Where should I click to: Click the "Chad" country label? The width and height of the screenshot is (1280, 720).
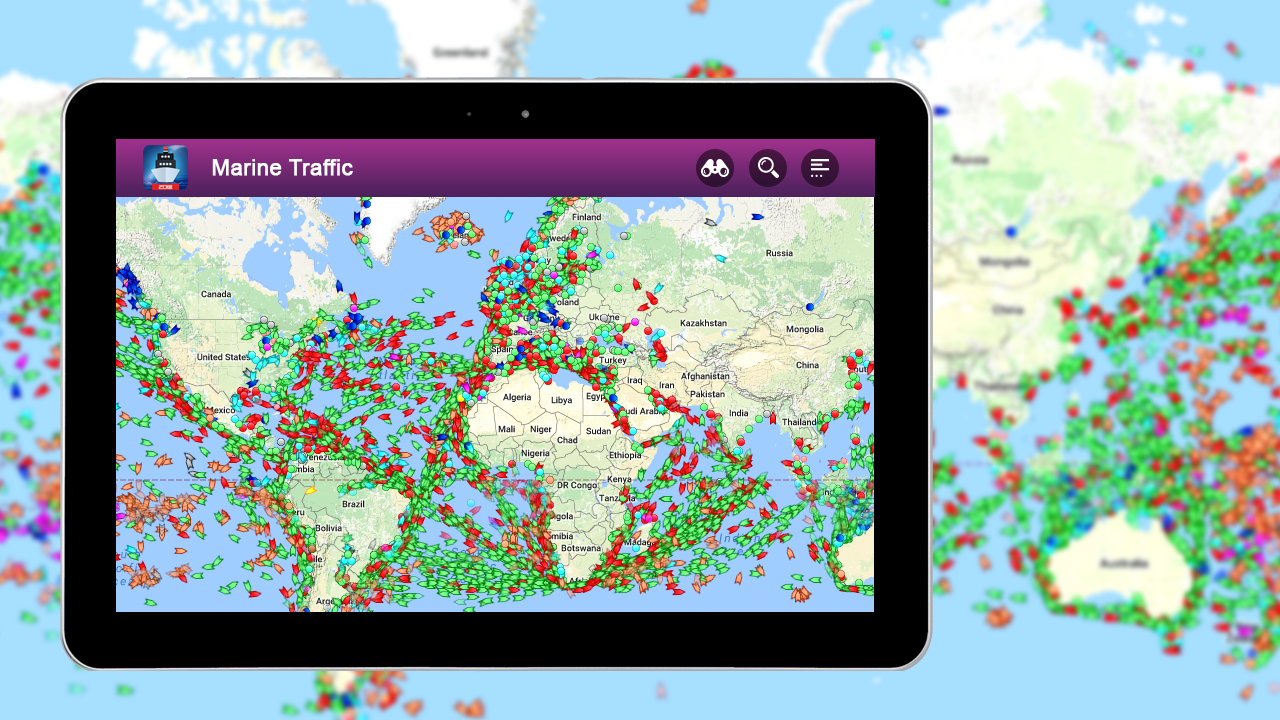(x=567, y=440)
